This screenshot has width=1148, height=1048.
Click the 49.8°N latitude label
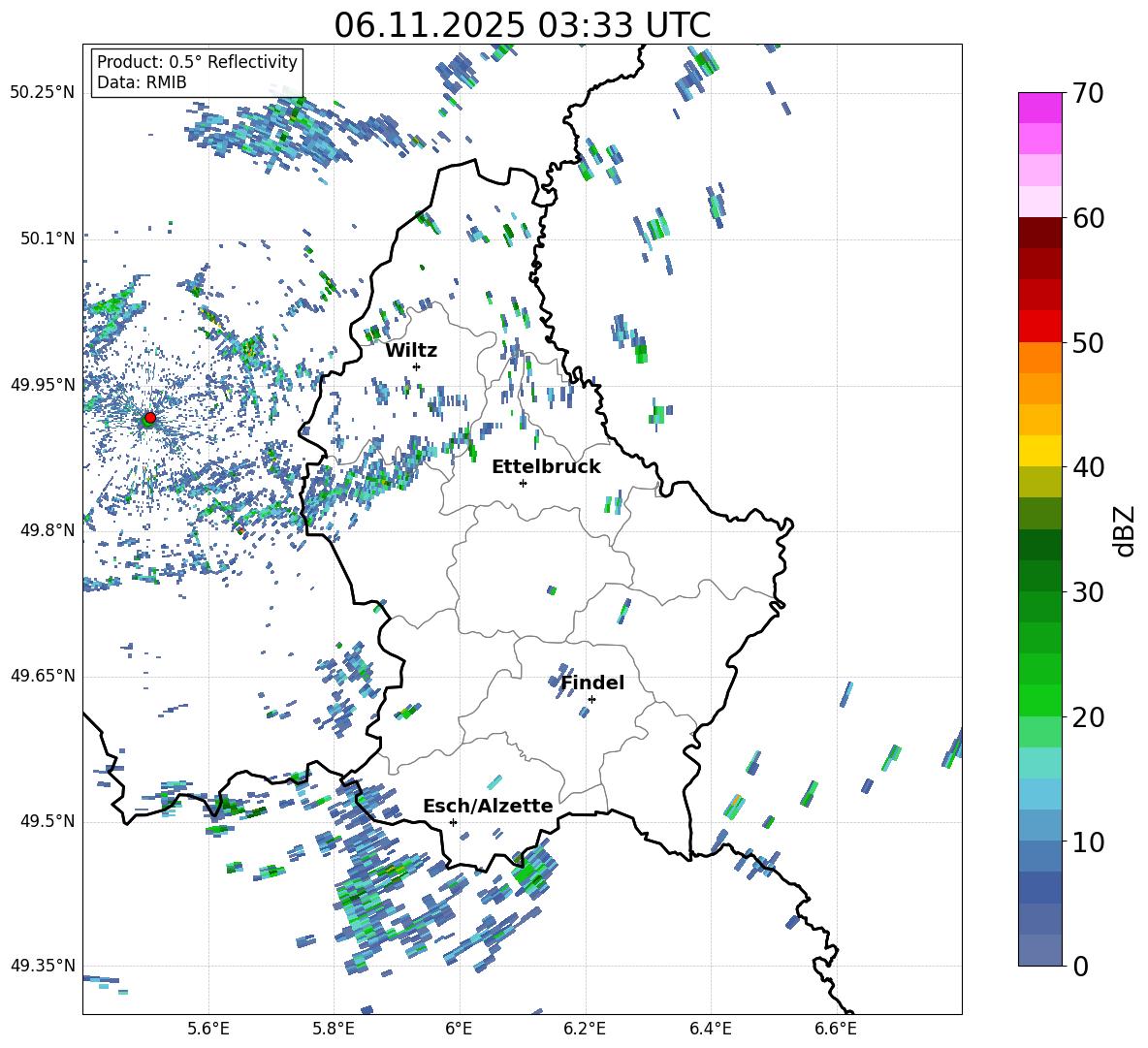click(48, 530)
